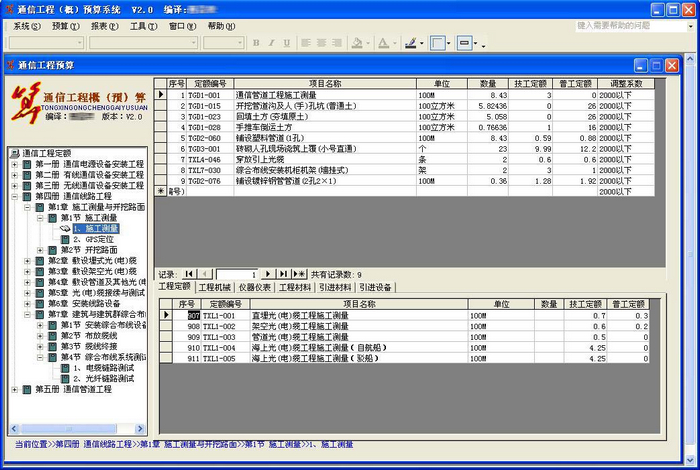Viewport: 700px width, 470px height.
Task: Open the 帮助(H) menu
Action: tap(221, 26)
